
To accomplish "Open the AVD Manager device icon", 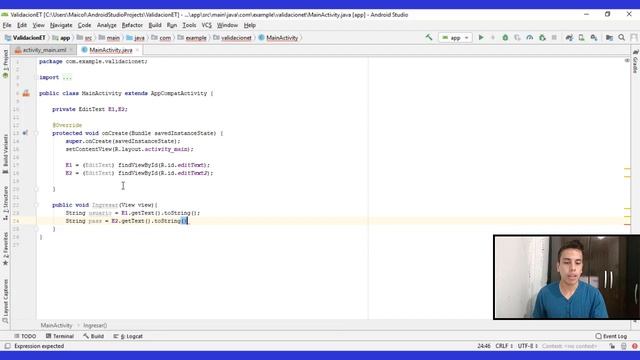I will point(581,38).
